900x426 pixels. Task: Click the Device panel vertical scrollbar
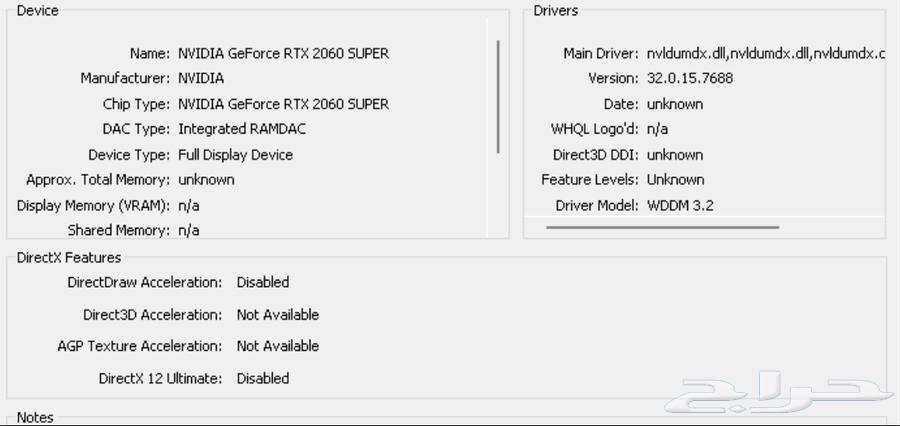coord(498,96)
